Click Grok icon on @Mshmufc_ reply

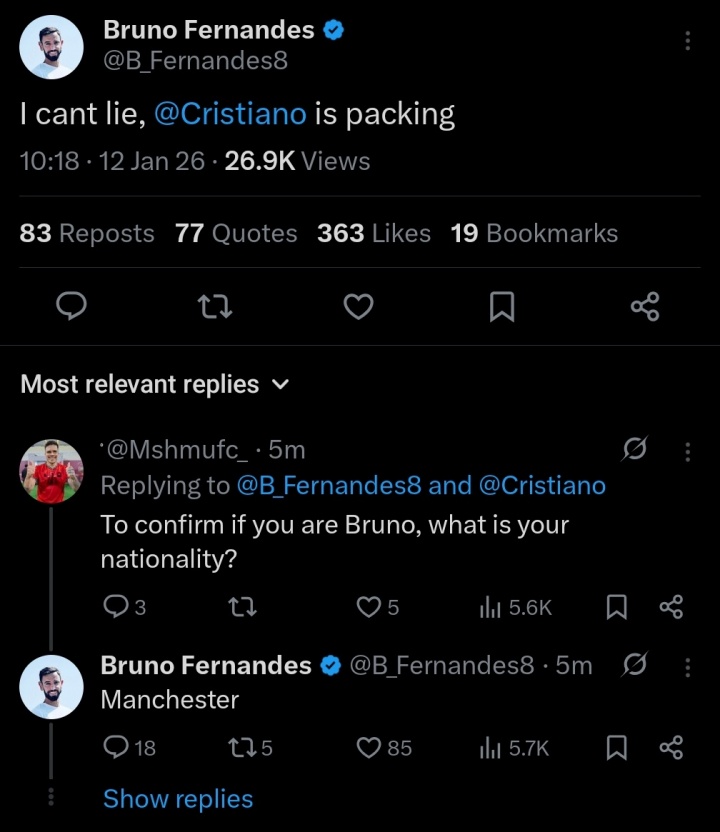tap(633, 452)
